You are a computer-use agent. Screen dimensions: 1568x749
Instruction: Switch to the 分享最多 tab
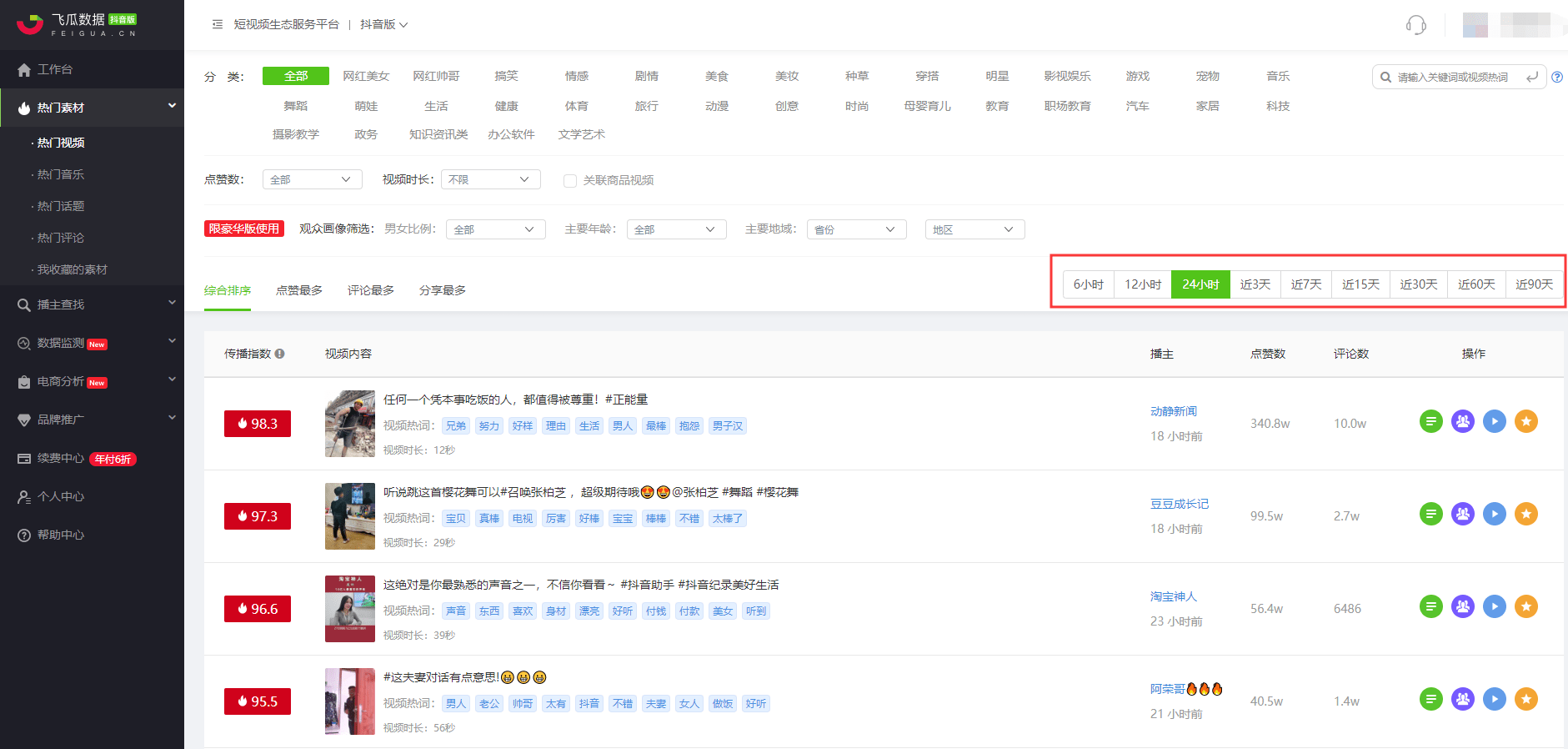tap(443, 290)
